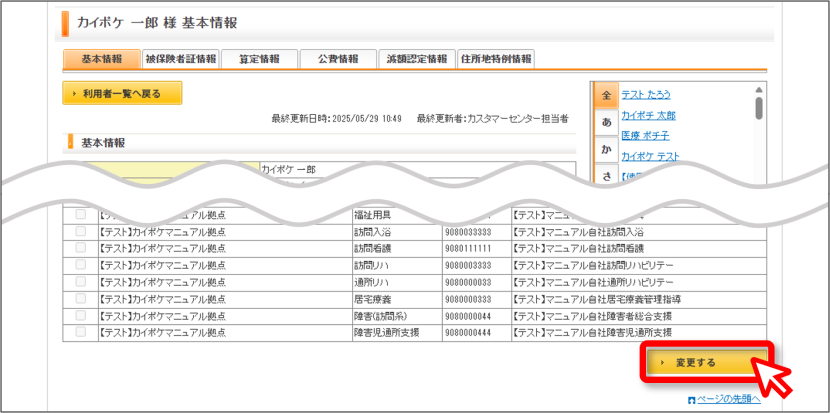Filter user list by あ index
Image resolution: width=830 pixels, height=413 pixels.
(x=607, y=122)
